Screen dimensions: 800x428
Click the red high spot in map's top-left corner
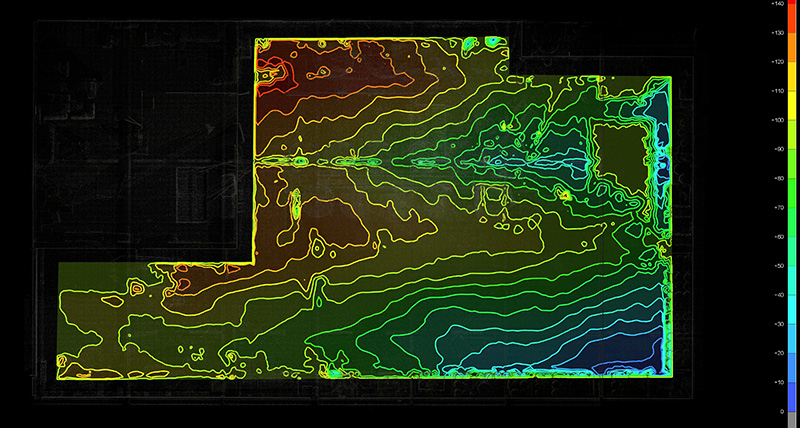(x=272, y=68)
